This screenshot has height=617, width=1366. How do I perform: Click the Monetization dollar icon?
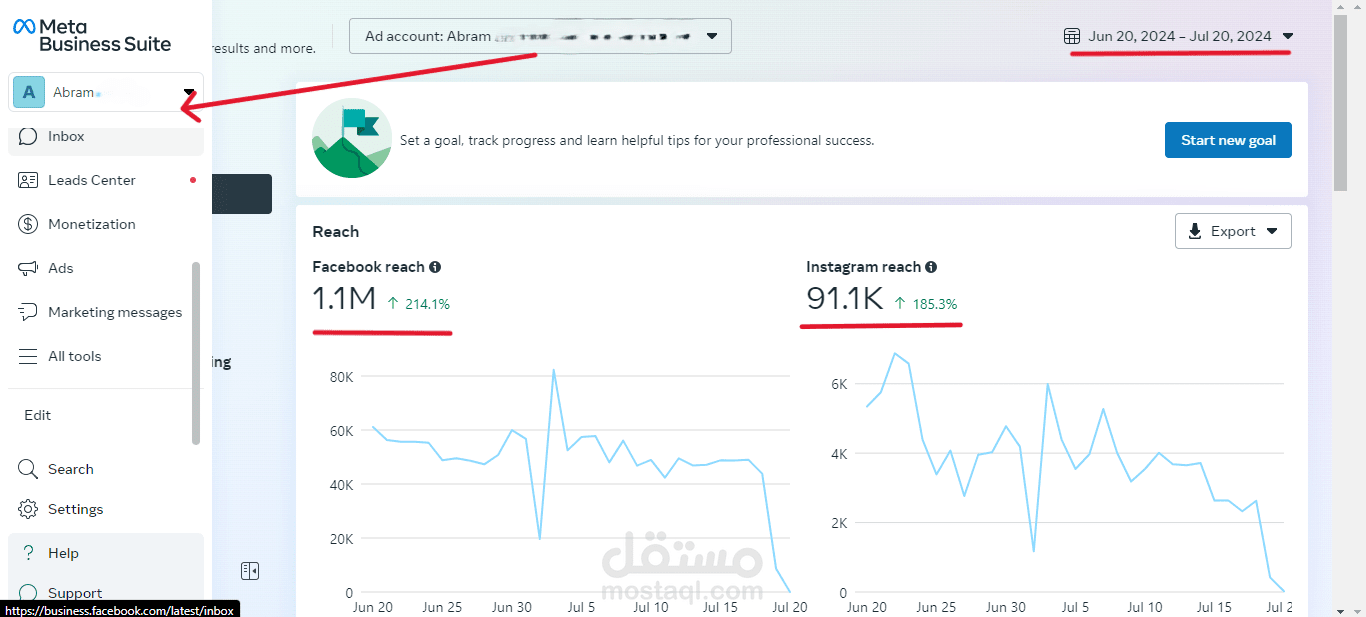(28, 224)
